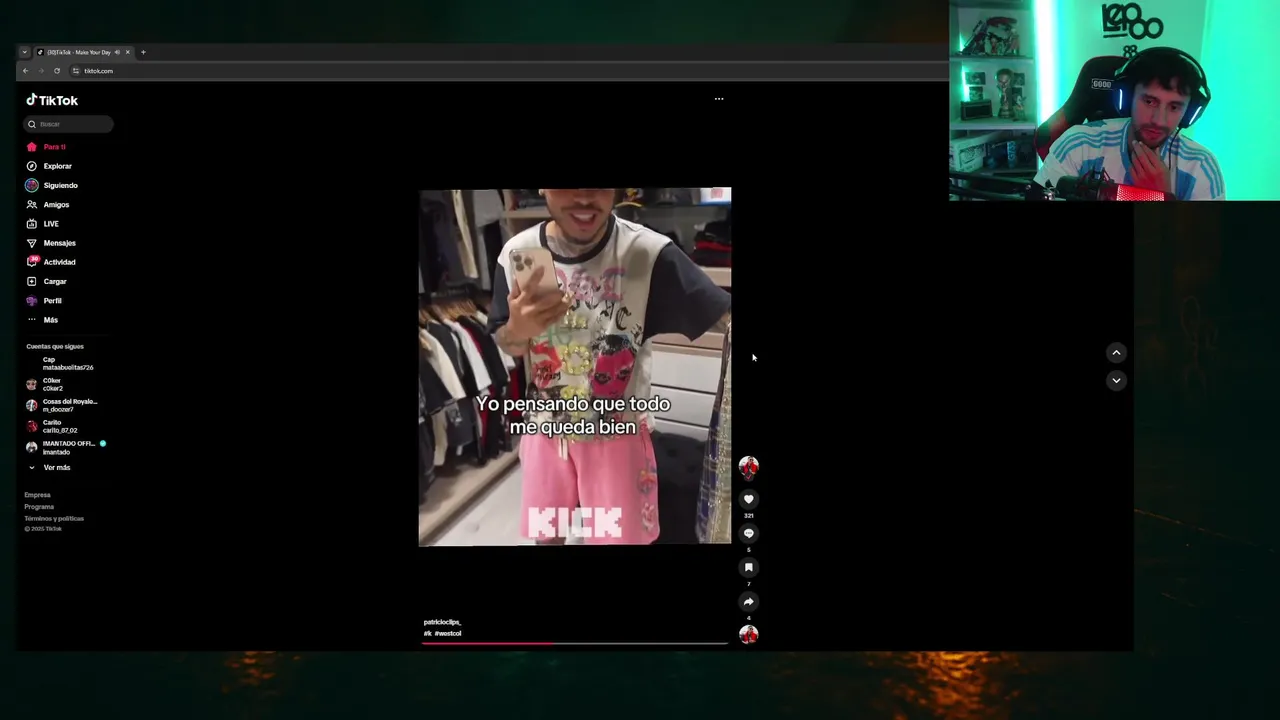Like the video with heart icon
Image resolution: width=1280 pixels, height=720 pixels.
point(748,499)
